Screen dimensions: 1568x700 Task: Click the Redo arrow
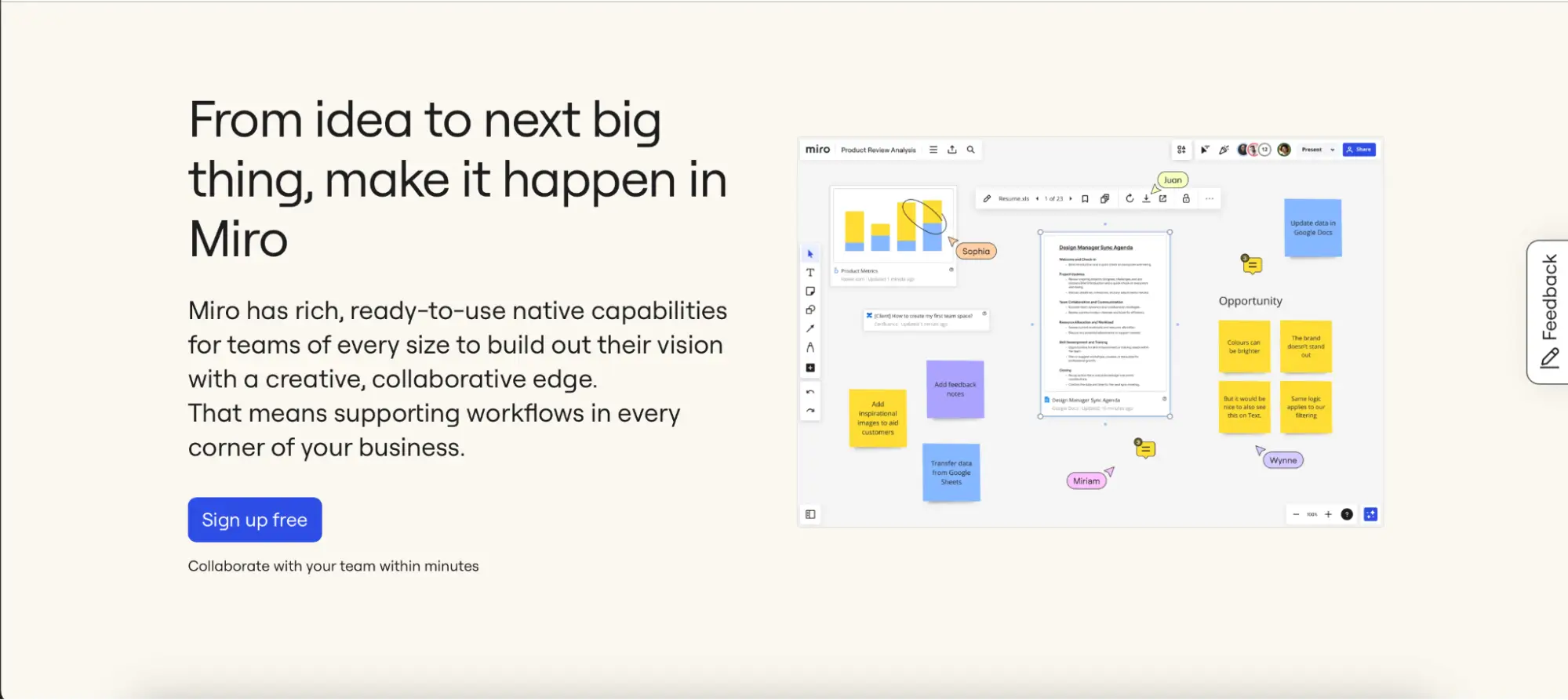[x=810, y=411]
